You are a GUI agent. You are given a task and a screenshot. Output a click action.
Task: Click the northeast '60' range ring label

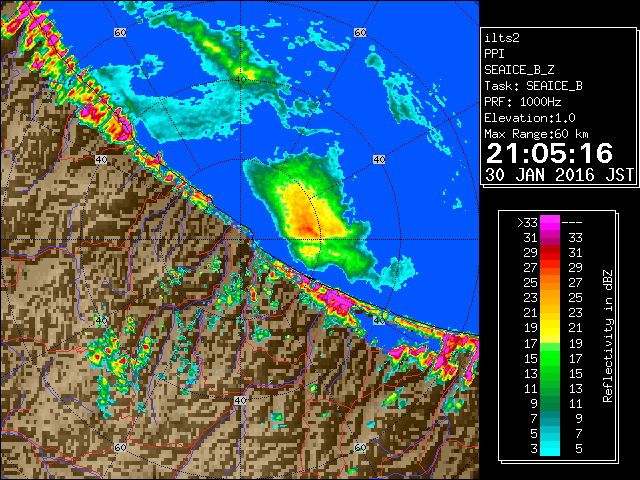[x=360, y=32]
